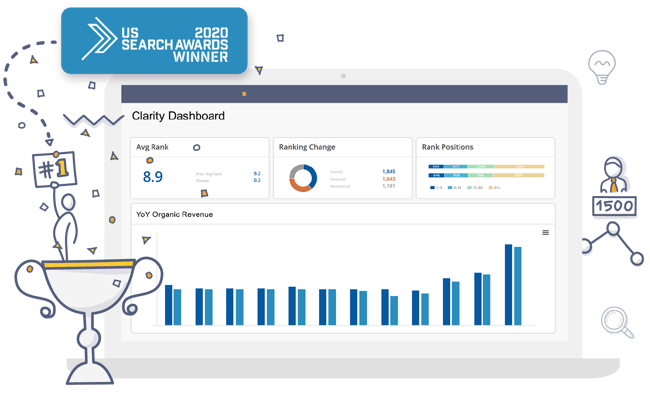Click the 8.9 average rank value
The height and width of the screenshot is (393, 650).
pos(153,177)
